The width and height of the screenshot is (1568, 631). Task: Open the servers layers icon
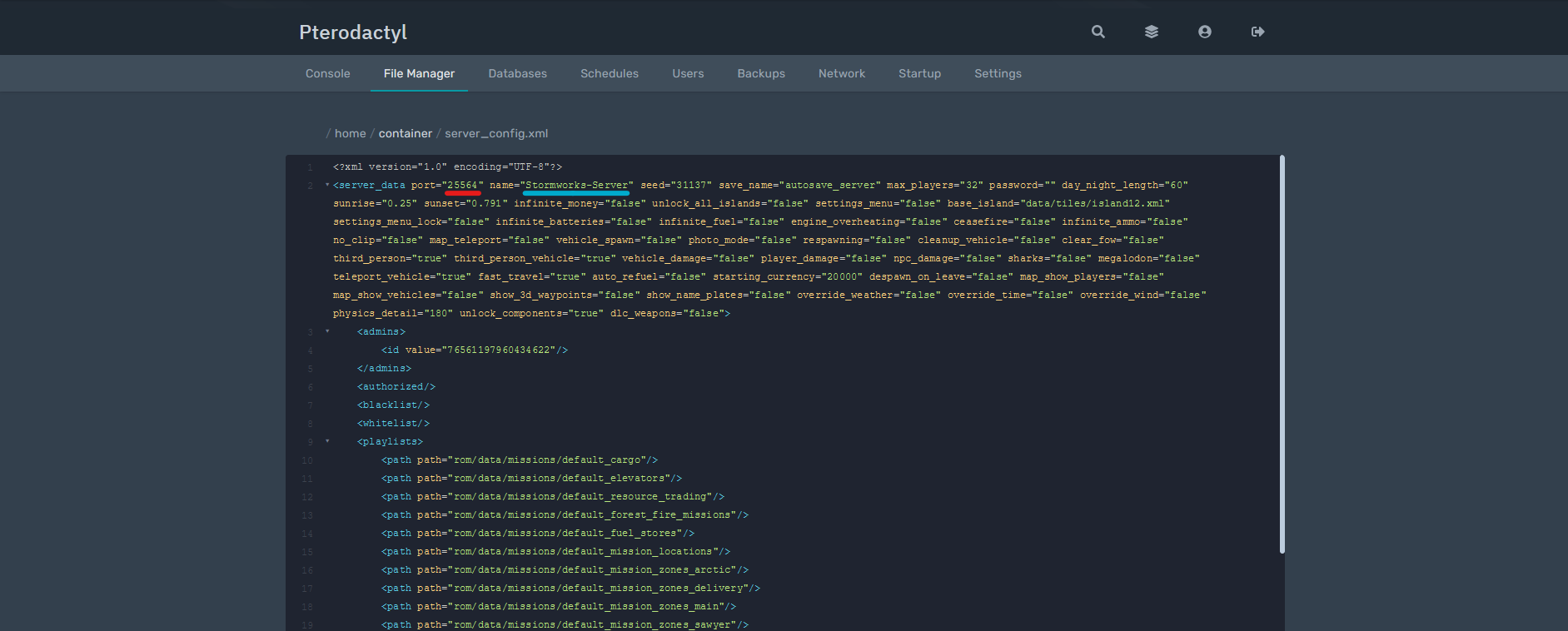tap(1152, 32)
